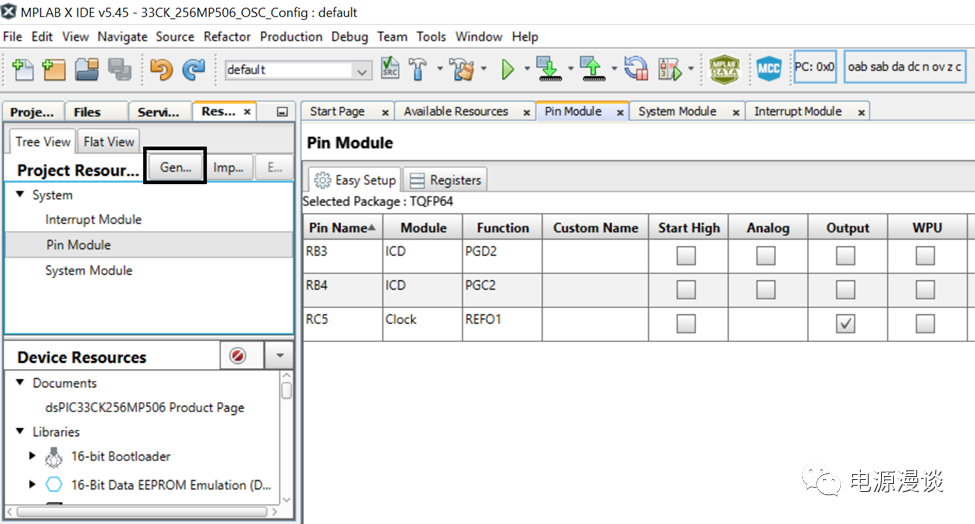Click the Undo arrow icon

tap(160, 69)
